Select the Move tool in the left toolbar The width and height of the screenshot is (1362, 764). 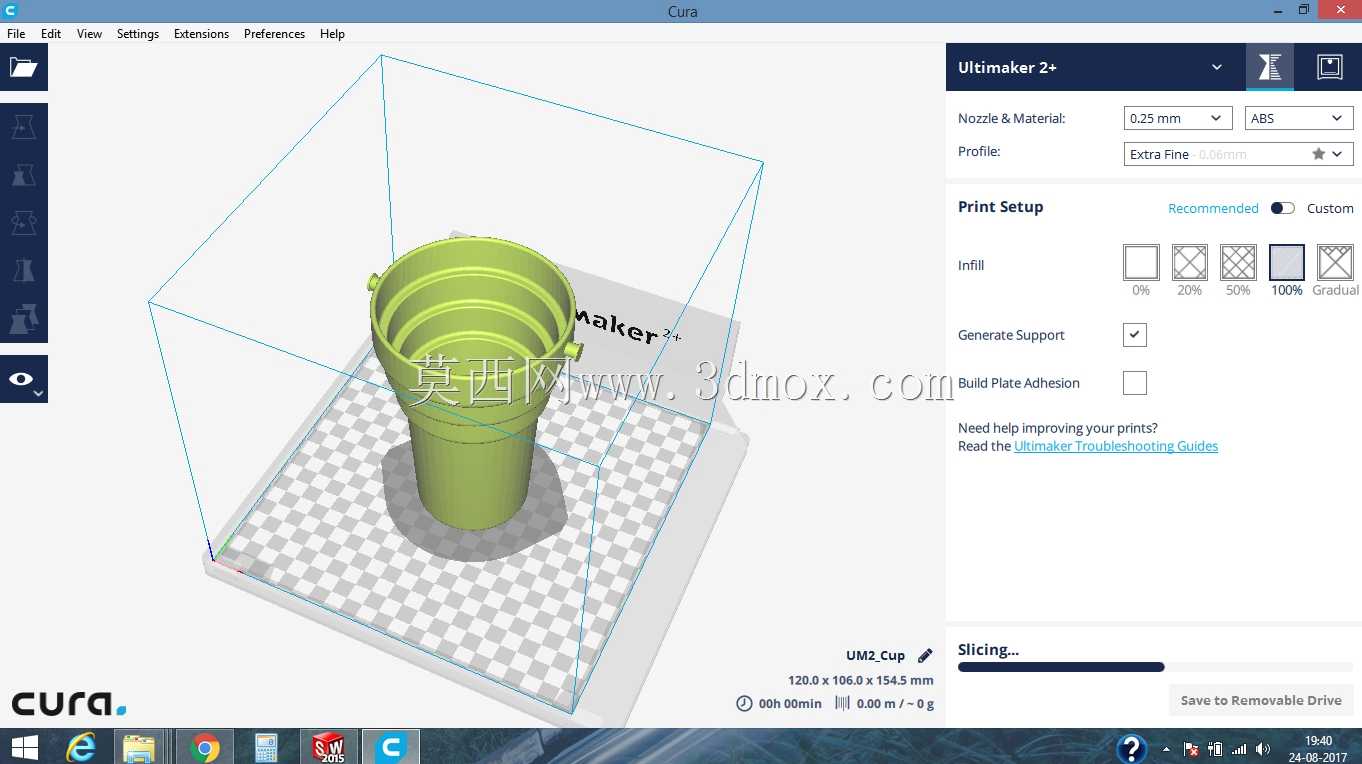point(23,127)
